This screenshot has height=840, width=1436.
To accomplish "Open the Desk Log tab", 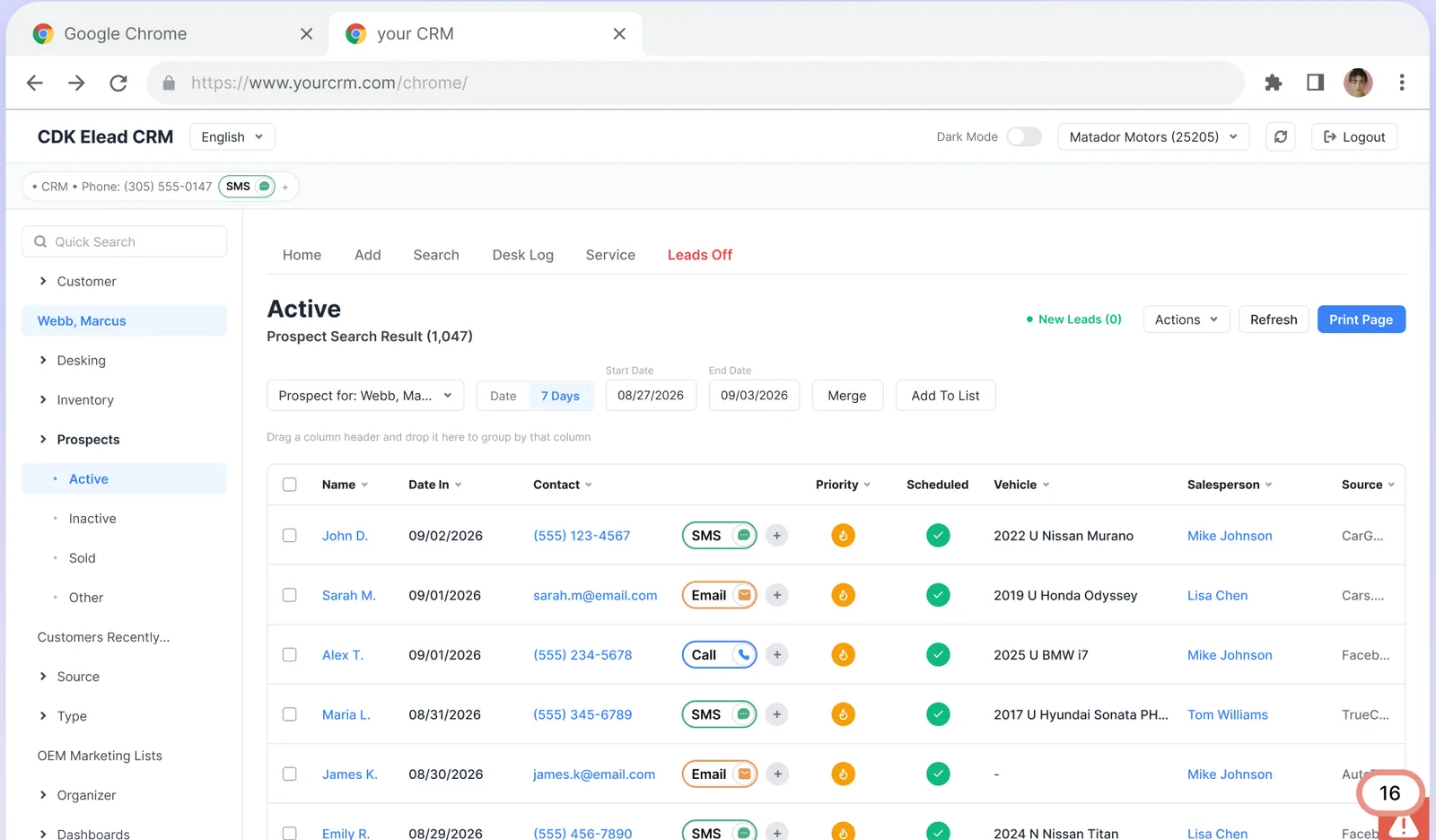I will coord(523,255).
